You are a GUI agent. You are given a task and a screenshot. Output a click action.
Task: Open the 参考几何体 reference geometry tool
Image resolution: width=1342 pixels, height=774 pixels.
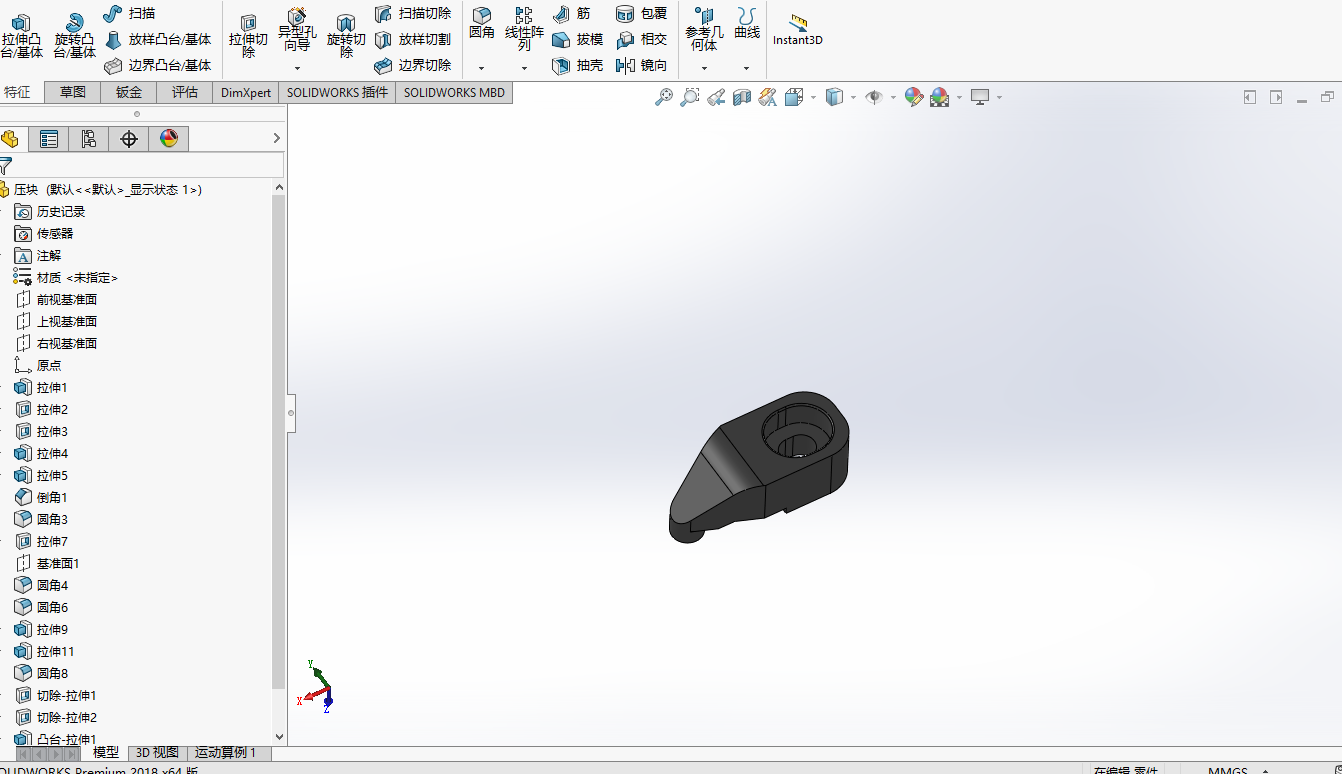click(x=704, y=29)
